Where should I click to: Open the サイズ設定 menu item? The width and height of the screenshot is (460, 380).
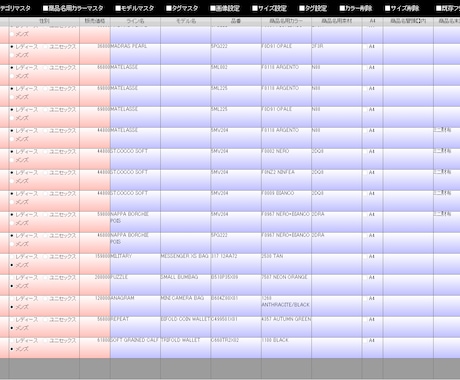(269, 8)
